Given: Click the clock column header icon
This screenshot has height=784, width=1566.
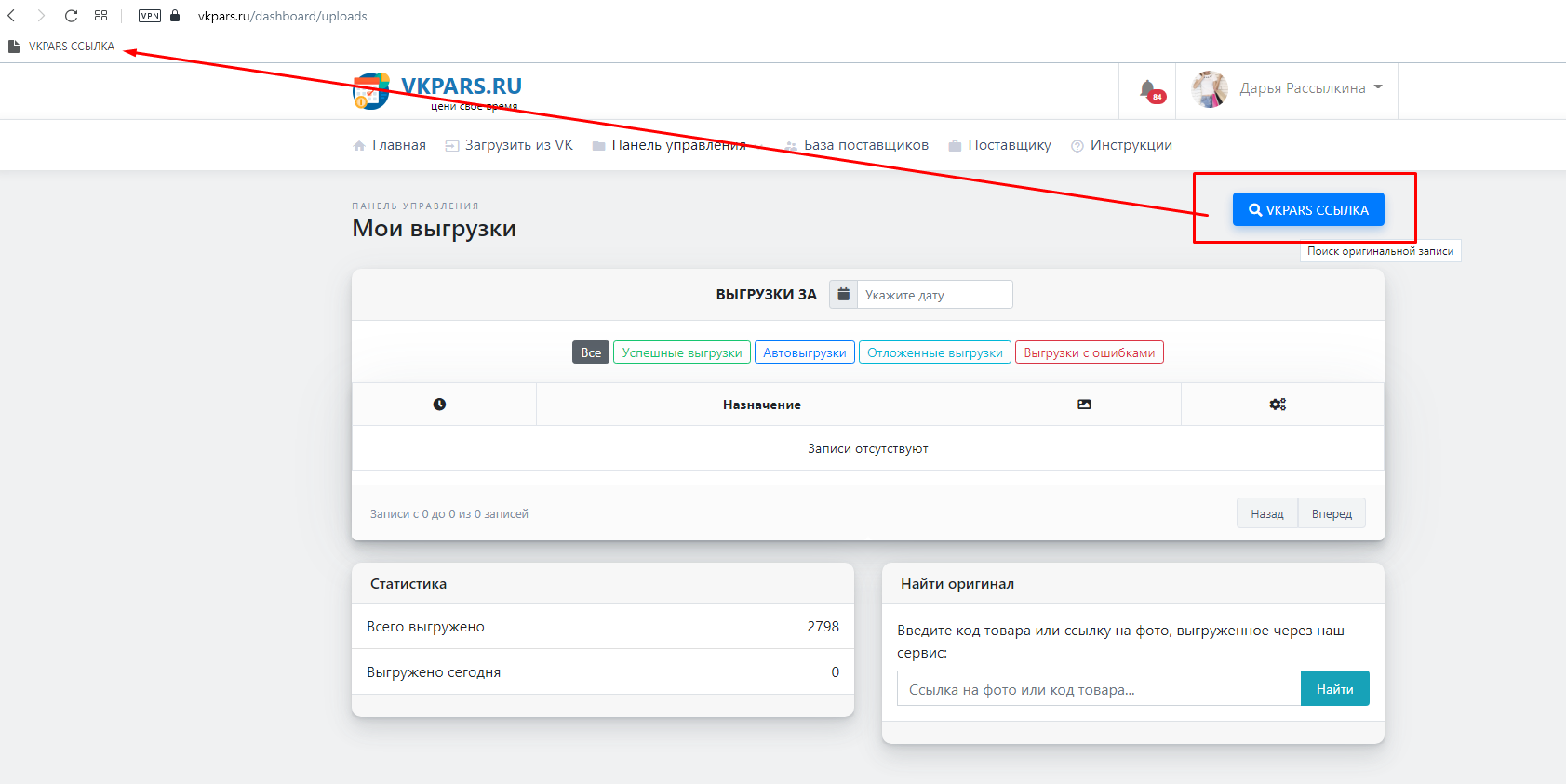Looking at the screenshot, I should point(439,405).
